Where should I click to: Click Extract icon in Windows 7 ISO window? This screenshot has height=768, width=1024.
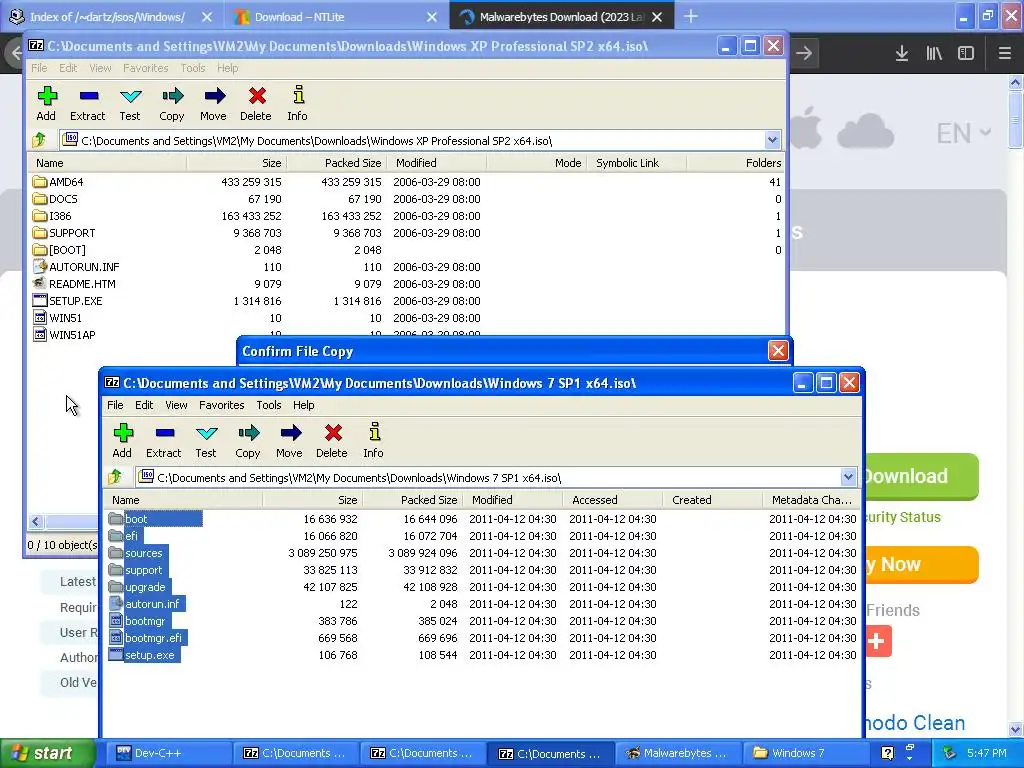pyautogui.click(x=165, y=434)
